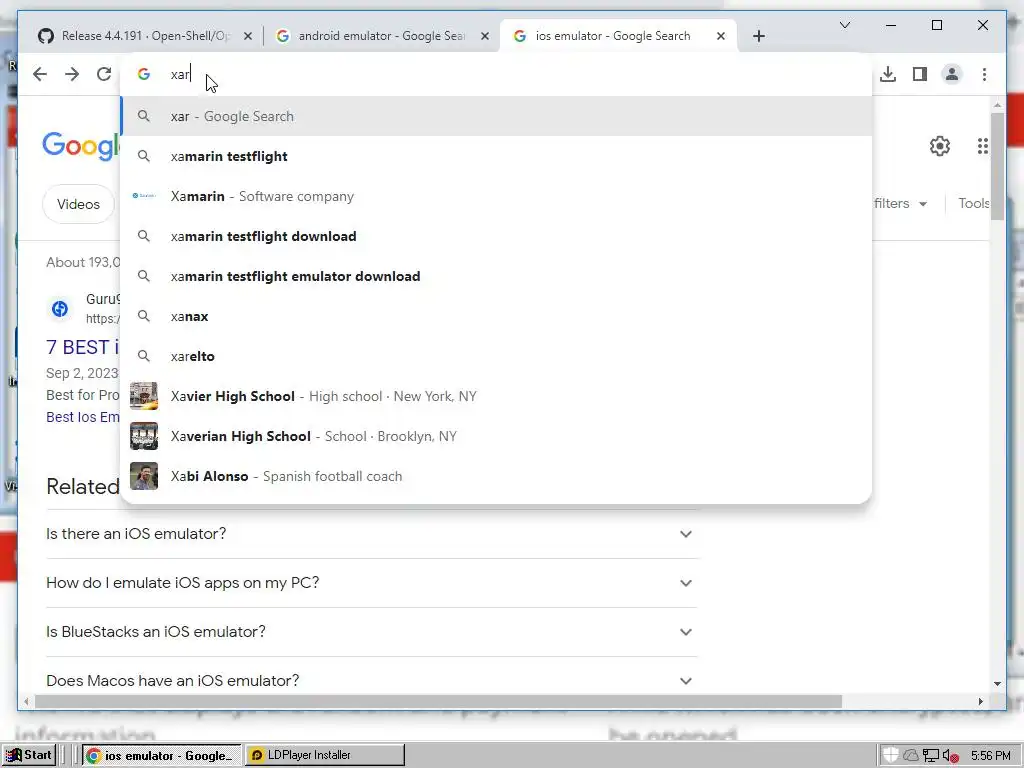
Task: Switch to Release 4.4.191 Open-Shell tab
Action: point(145,36)
